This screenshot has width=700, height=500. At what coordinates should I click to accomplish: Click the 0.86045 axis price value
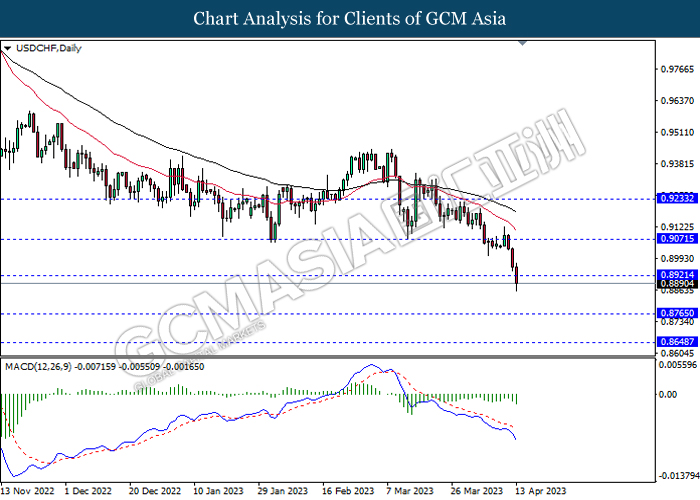[x=677, y=353]
